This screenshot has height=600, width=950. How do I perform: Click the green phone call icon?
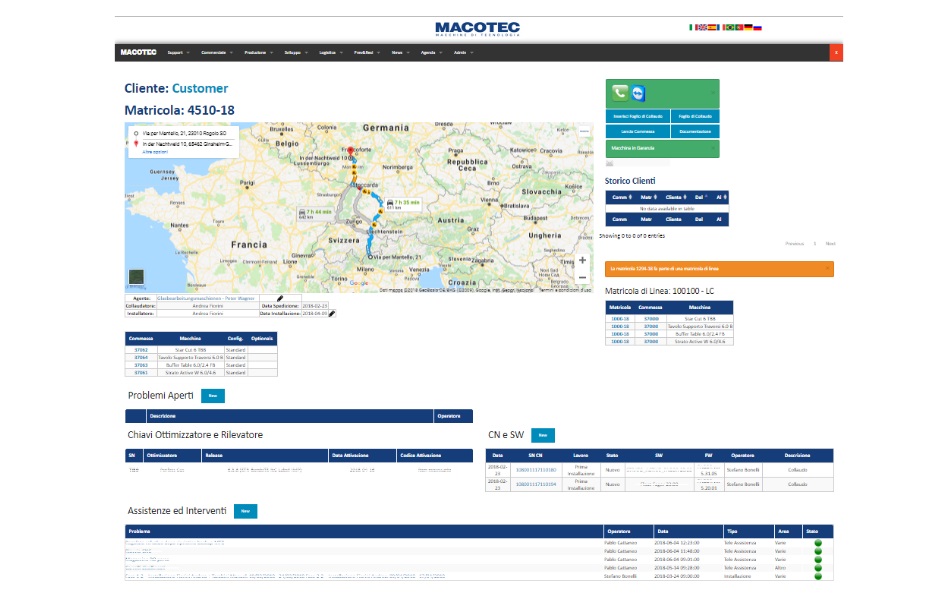click(x=619, y=93)
